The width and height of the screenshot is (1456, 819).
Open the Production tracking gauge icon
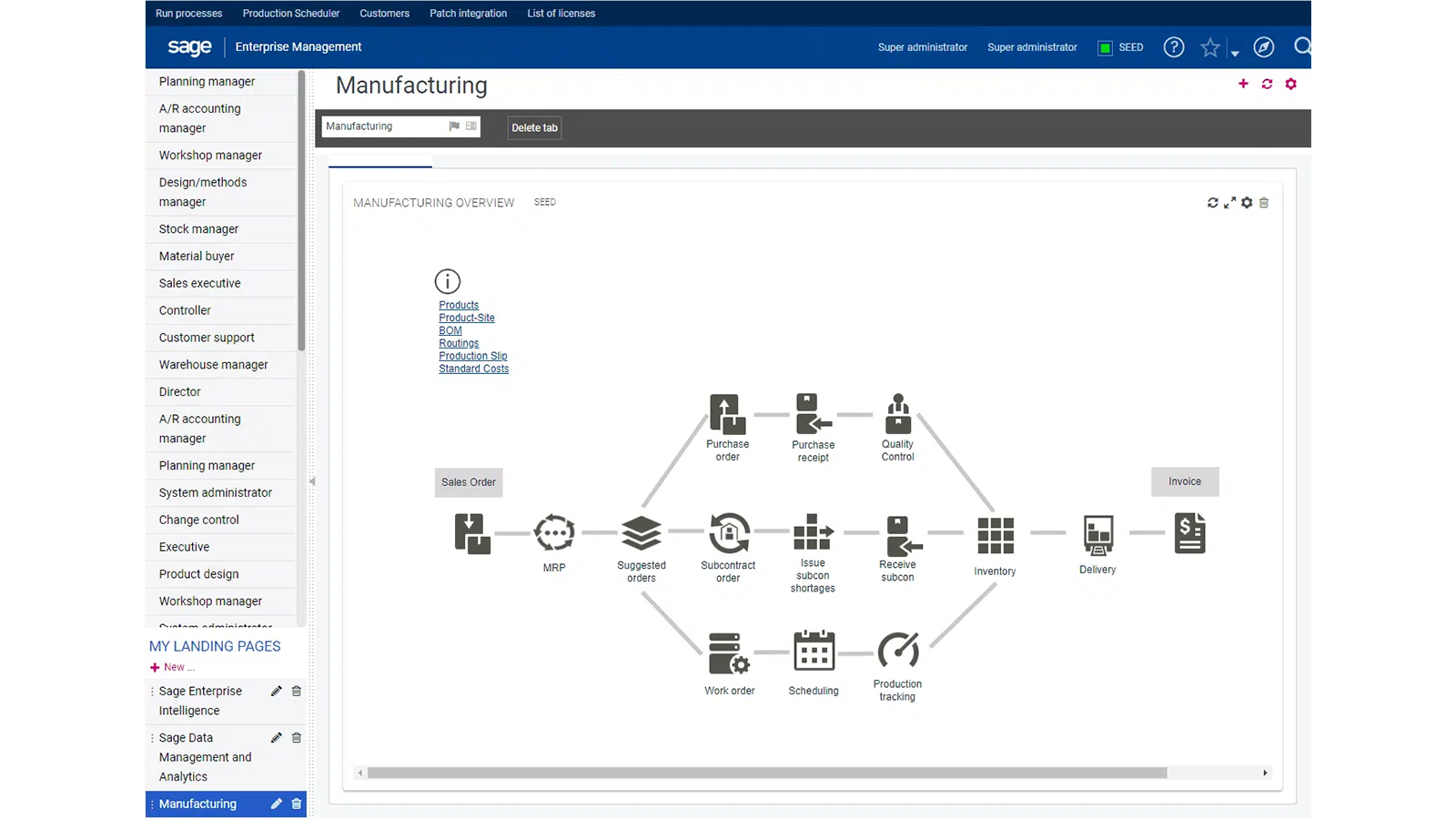click(897, 651)
